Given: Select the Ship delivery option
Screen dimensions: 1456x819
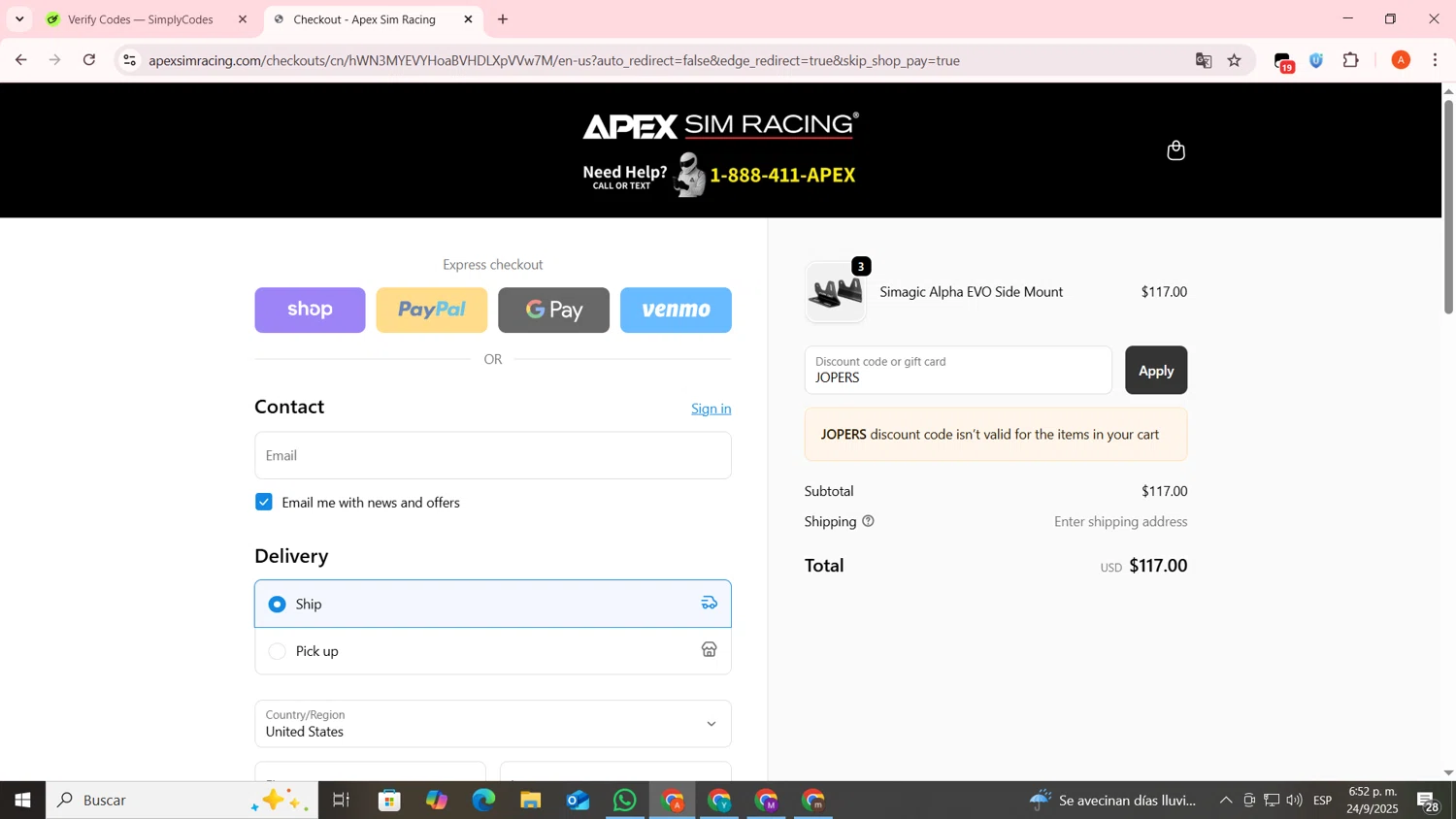Looking at the screenshot, I should tap(493, 604).
